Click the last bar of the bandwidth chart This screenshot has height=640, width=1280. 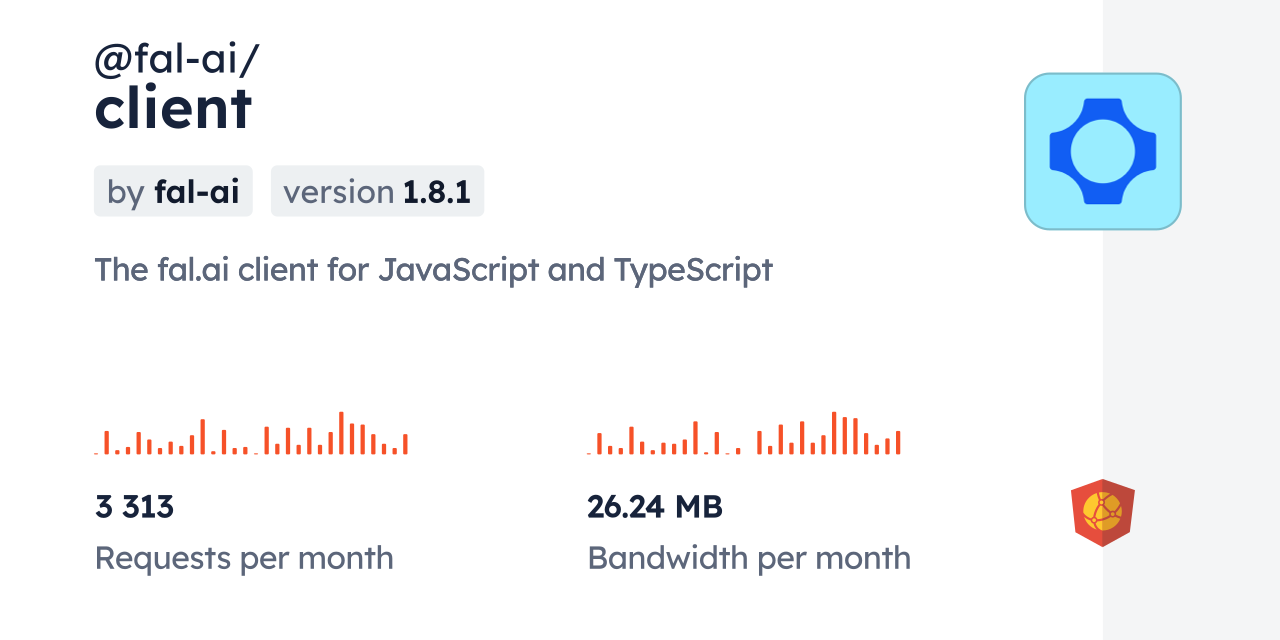point(898,443)
